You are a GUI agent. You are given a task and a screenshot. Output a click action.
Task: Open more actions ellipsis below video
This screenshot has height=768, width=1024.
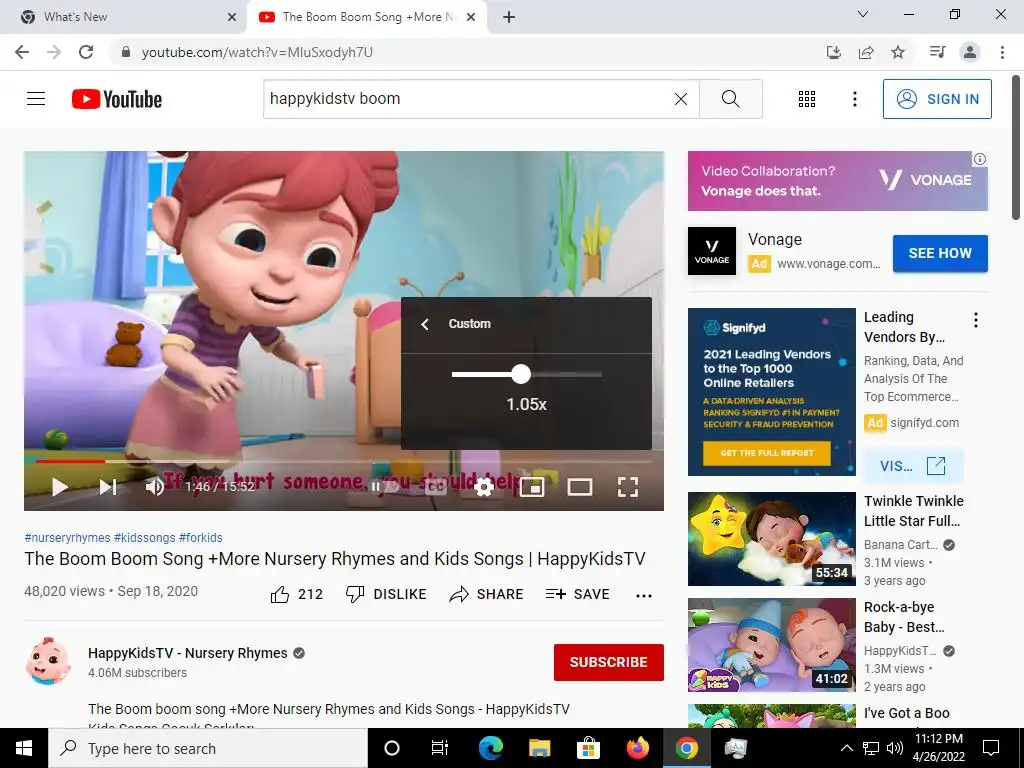(x=644, y=596)
